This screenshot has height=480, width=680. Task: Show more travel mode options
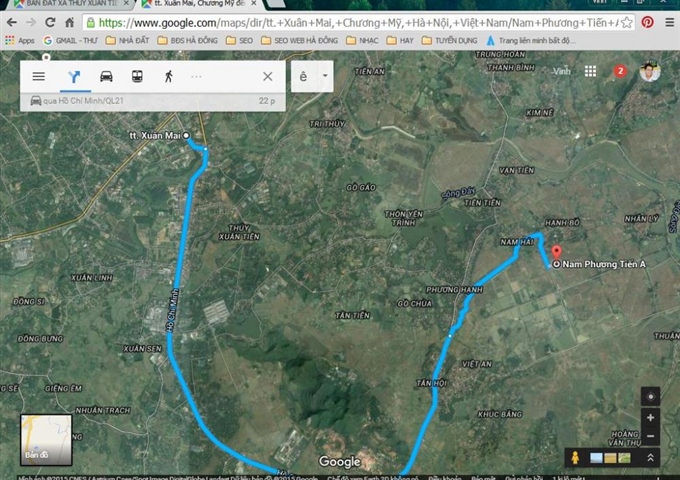pyautogui.click(x=196, y=76)
